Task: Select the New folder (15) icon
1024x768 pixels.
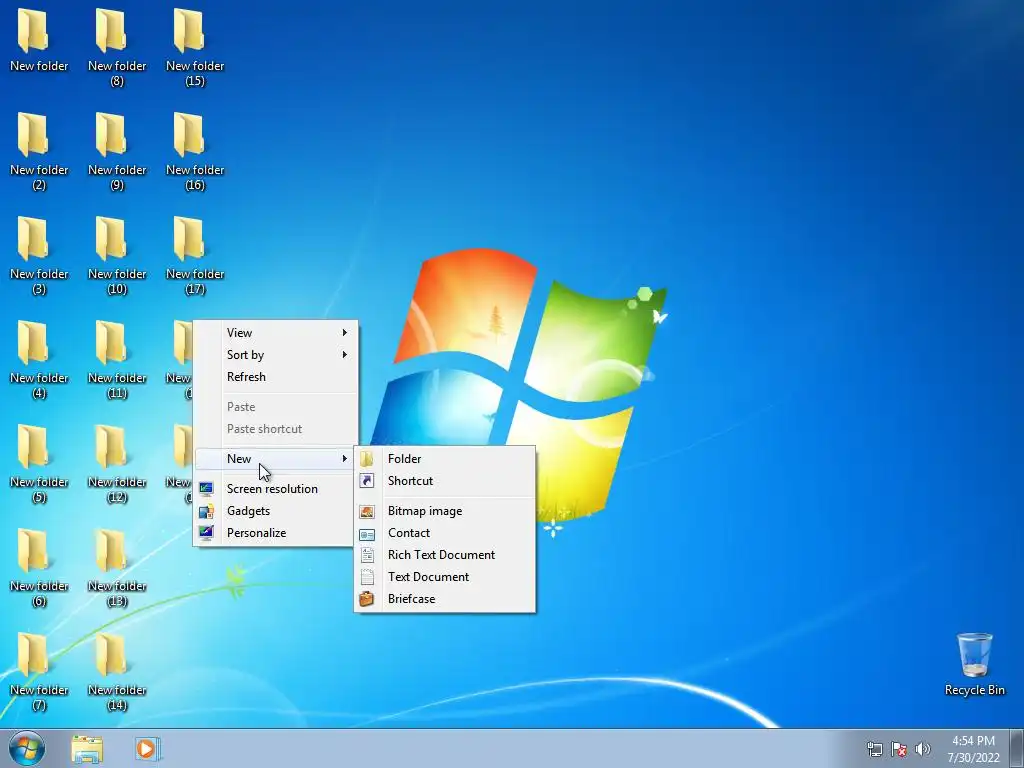Action: coord(195,47)
